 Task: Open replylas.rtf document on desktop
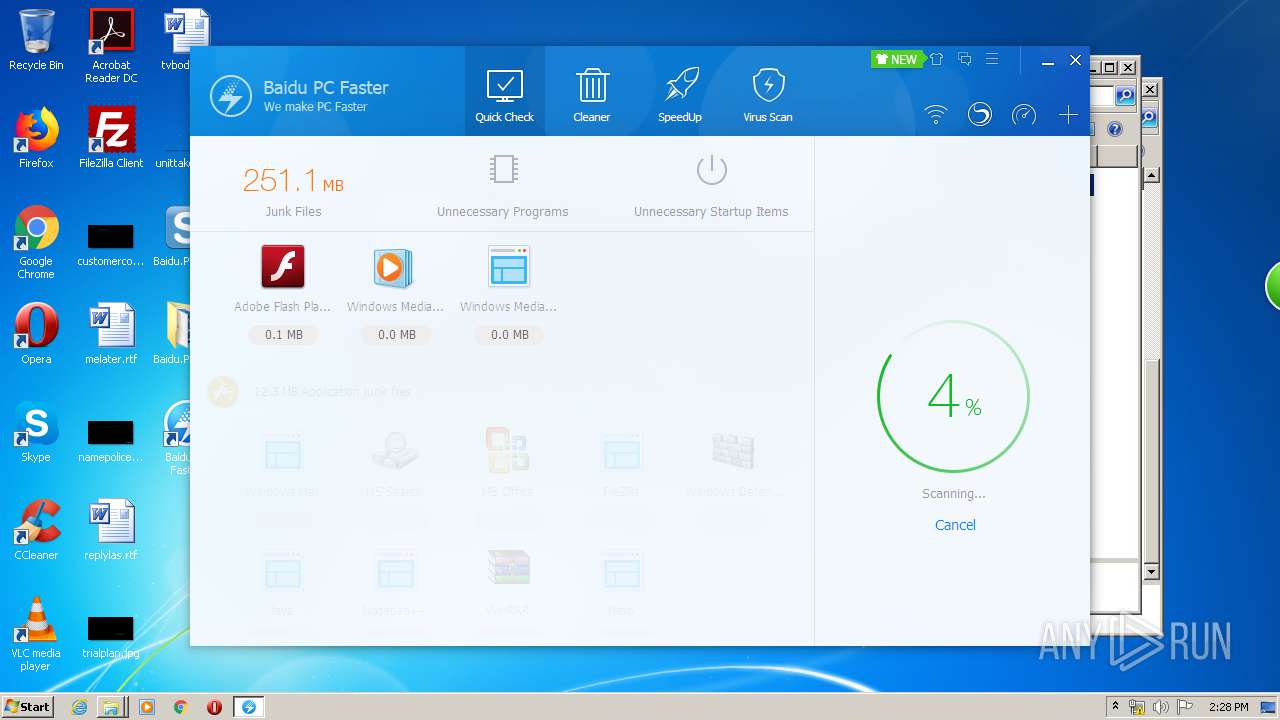[x=111, y=530]
